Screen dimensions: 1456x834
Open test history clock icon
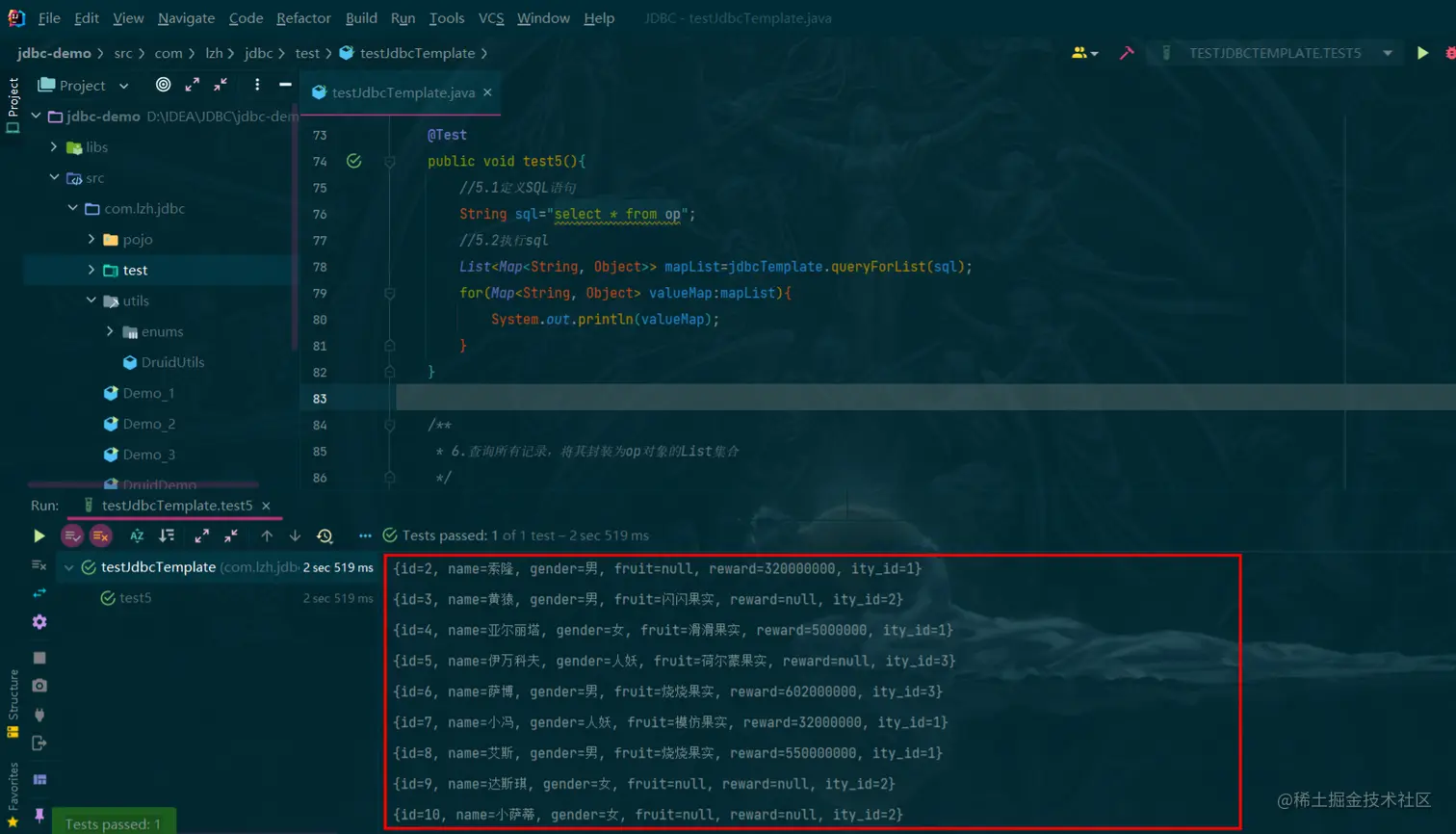pyautogui.click(x=325, y=535)
